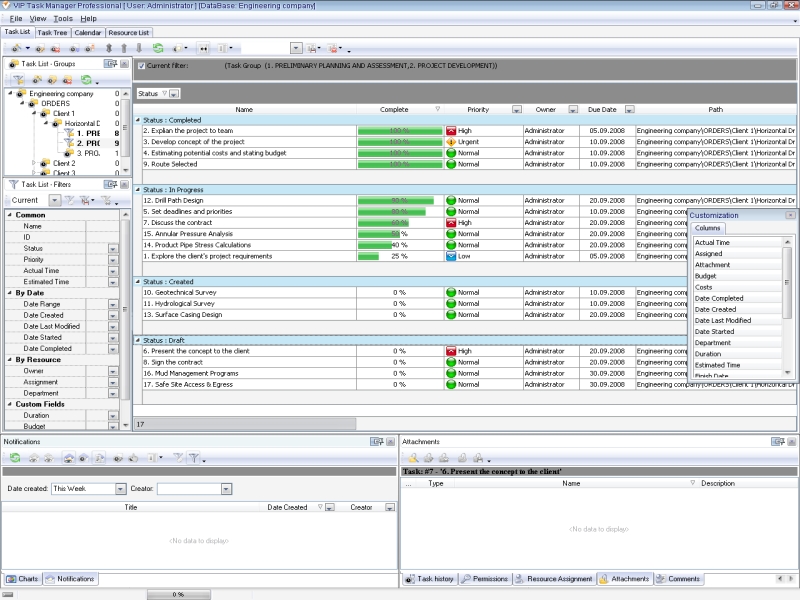The width and height of the screenshot is (800, 600).
Task: Collapse the By Date filter section
Action: pyautogui.click(x=10, y=293)
